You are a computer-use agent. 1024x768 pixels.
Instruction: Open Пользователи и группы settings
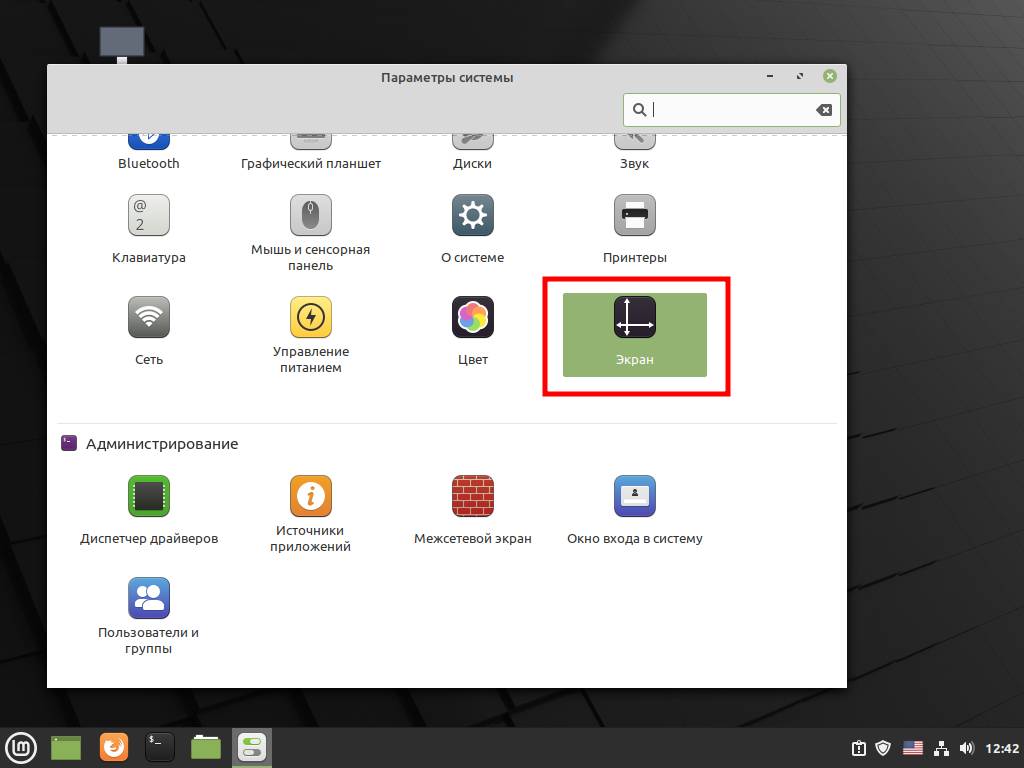[x=149, y=598]
